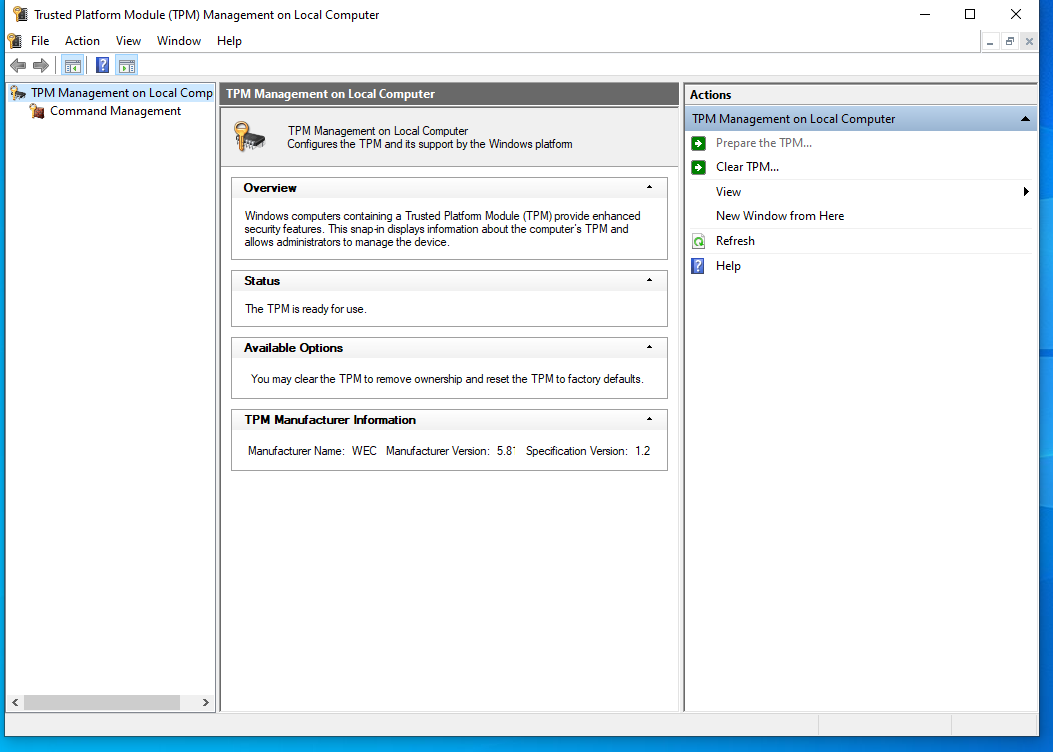Open the Action menu

(82, 41)
